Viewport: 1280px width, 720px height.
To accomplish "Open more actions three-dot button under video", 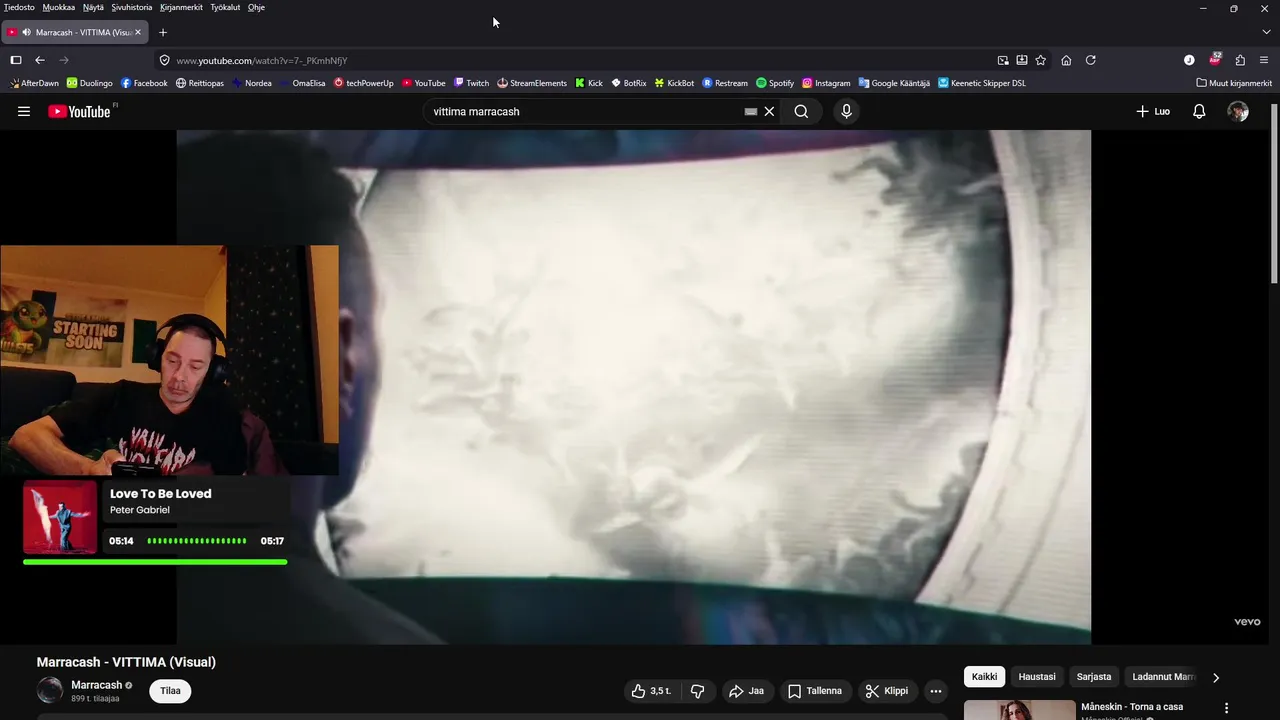I will click(935, 691).
